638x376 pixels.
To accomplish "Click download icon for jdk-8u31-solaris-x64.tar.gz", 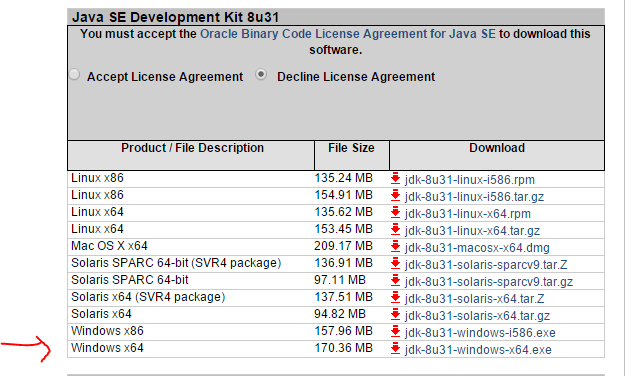I will pyautogui.click(x=395, y=315).
